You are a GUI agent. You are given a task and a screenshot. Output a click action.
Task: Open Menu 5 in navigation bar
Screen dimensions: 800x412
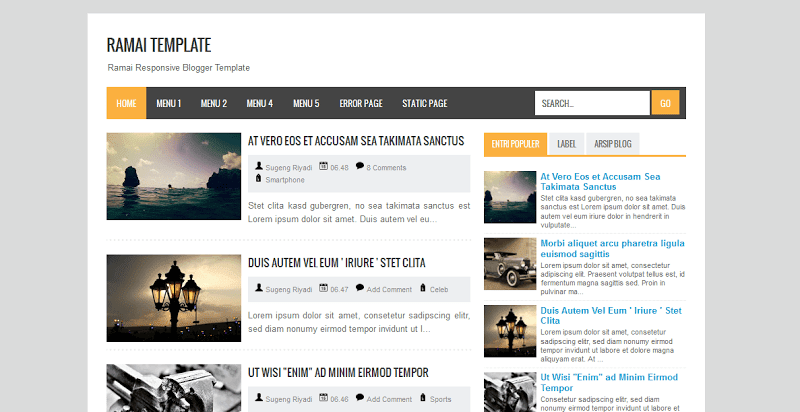coord(306,103)
